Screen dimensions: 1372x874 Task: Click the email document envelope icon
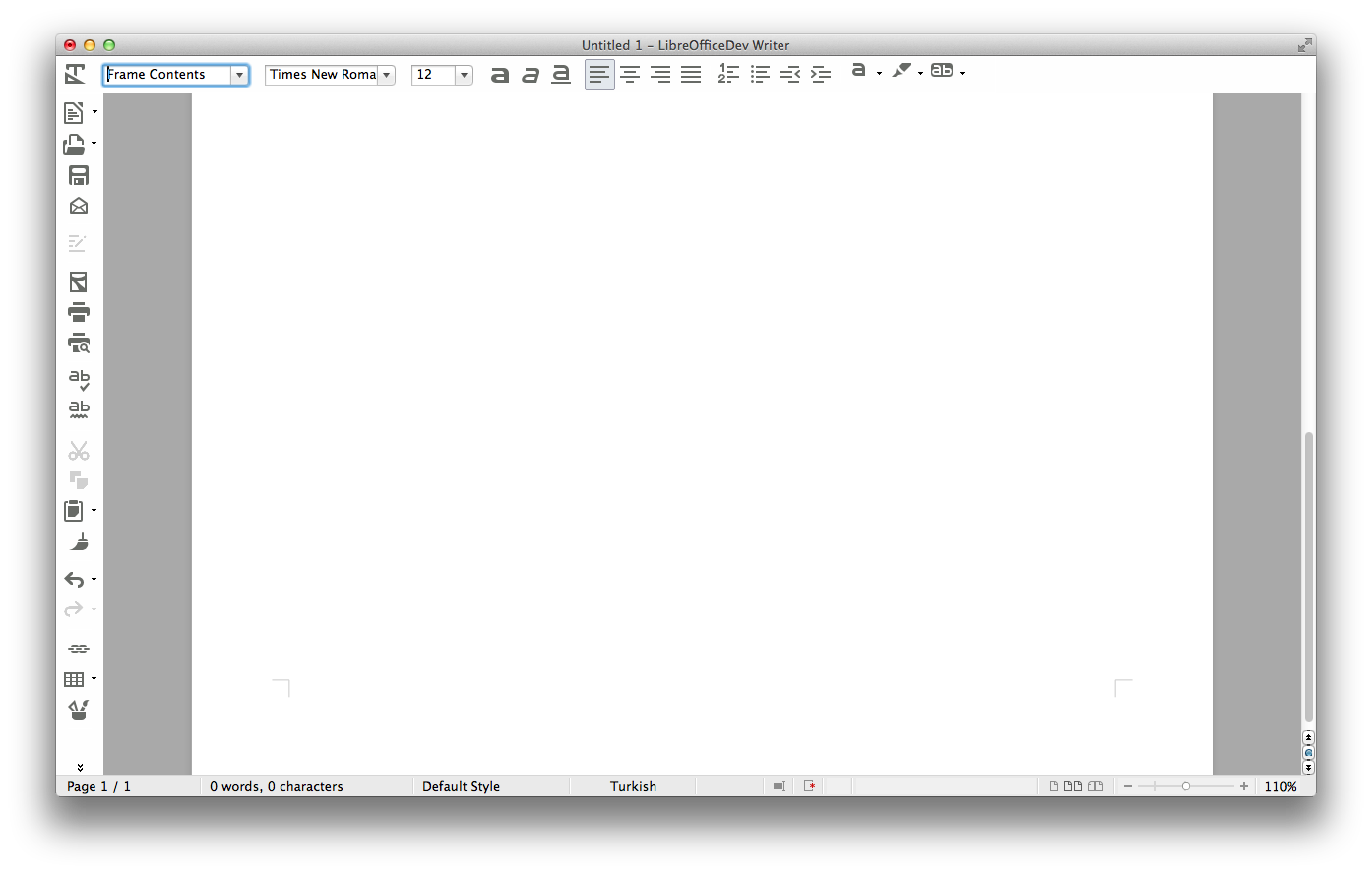click(x=79, y=206)
